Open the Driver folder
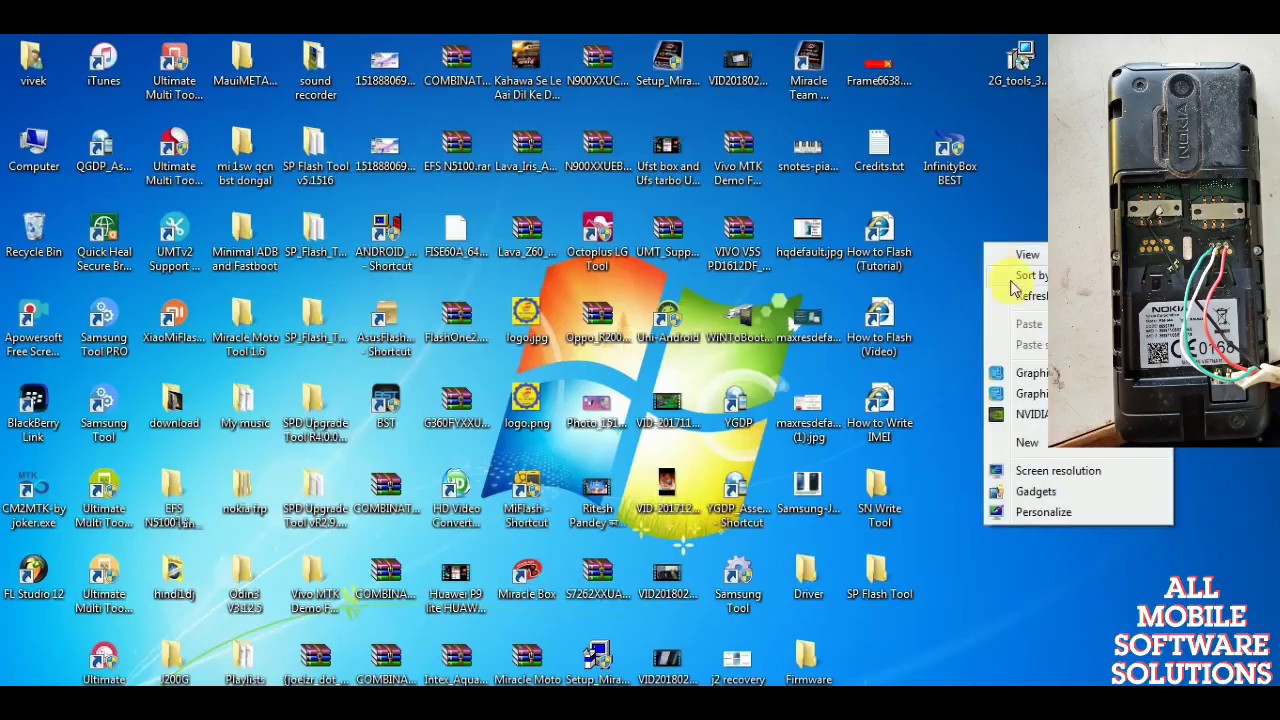The width and height of the screenshot is (1280, 720). [809, 577]
